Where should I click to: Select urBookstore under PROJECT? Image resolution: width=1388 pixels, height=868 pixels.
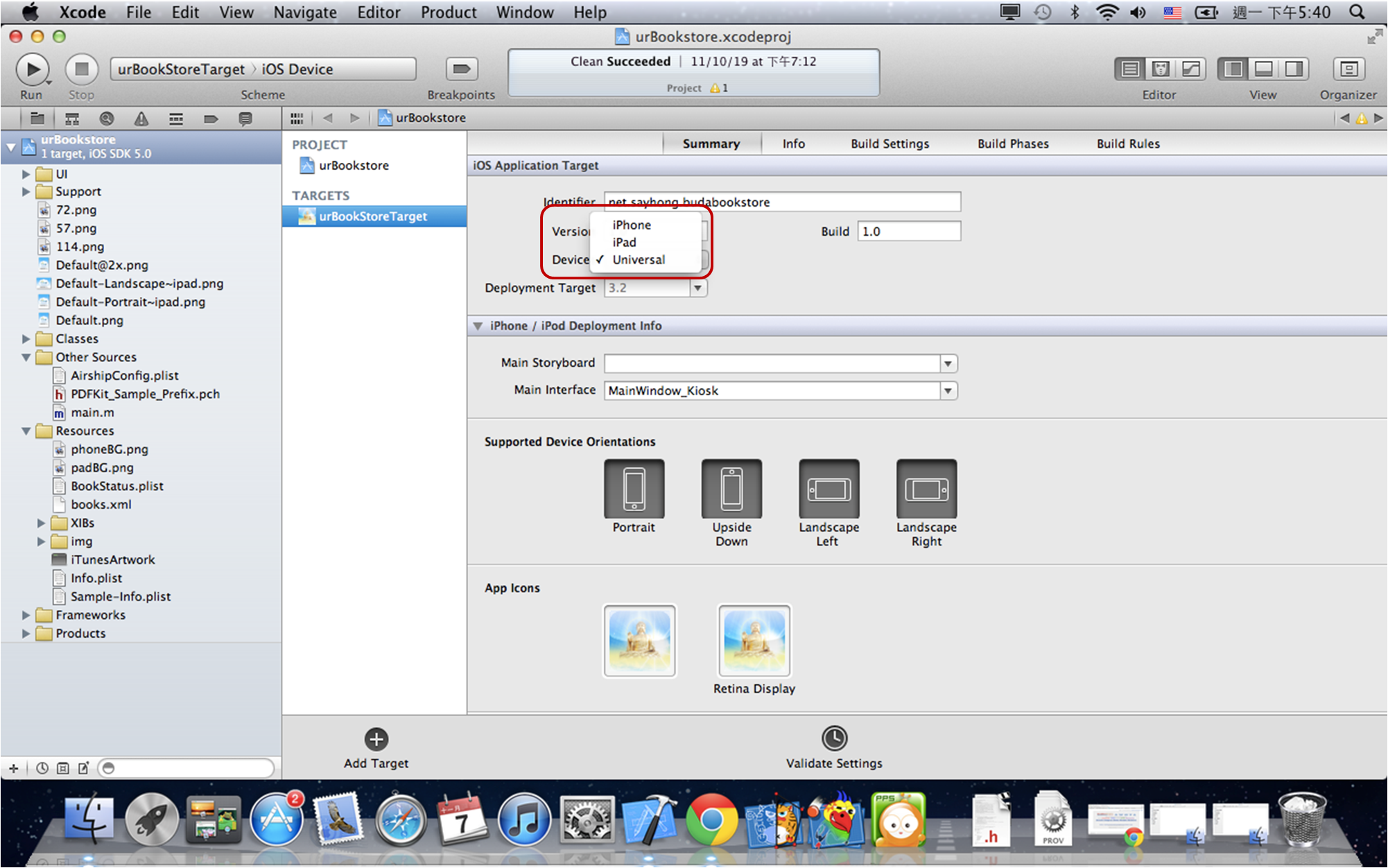click(x=354, y=166)
